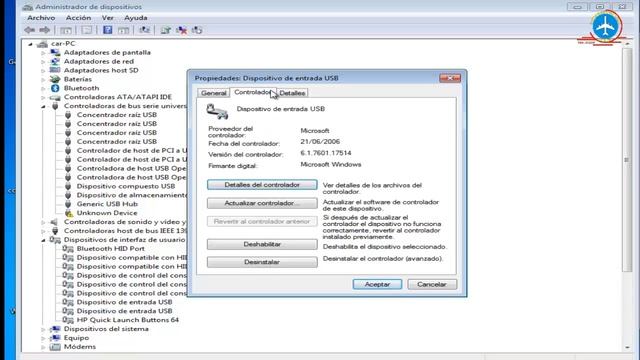The width and height of the screenshot is (640, 360).
Task: Click the car-PC computer icon
Action: [x=42, y=44]
